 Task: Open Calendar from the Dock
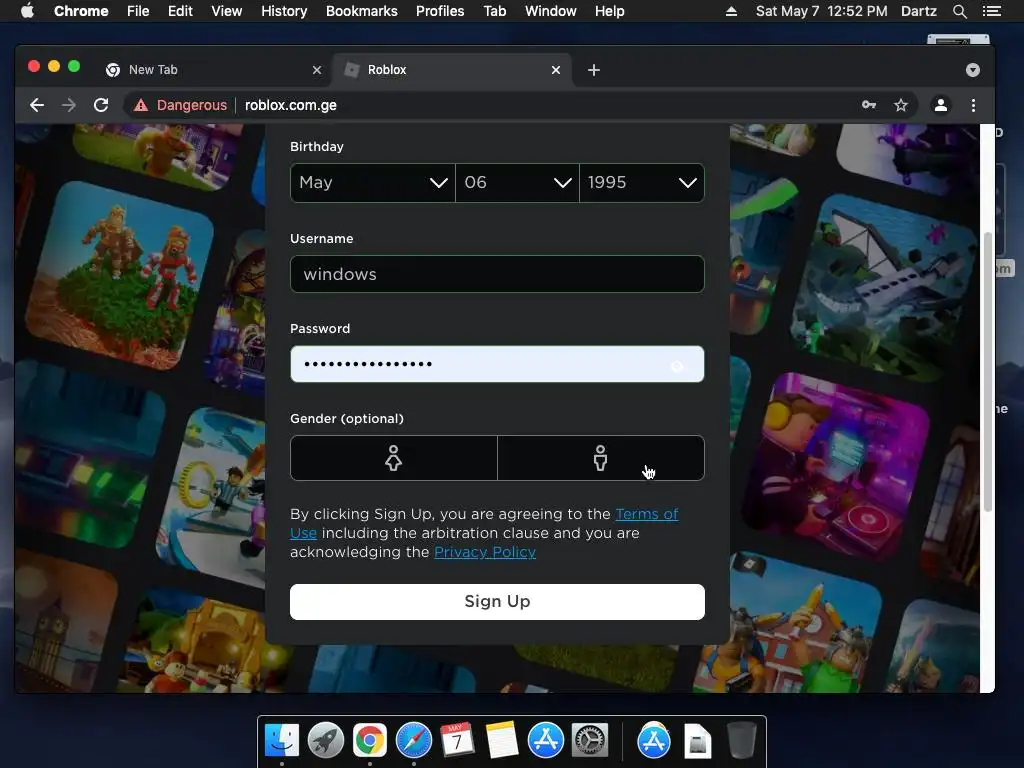pyautogui.click(x=457, y=740)
